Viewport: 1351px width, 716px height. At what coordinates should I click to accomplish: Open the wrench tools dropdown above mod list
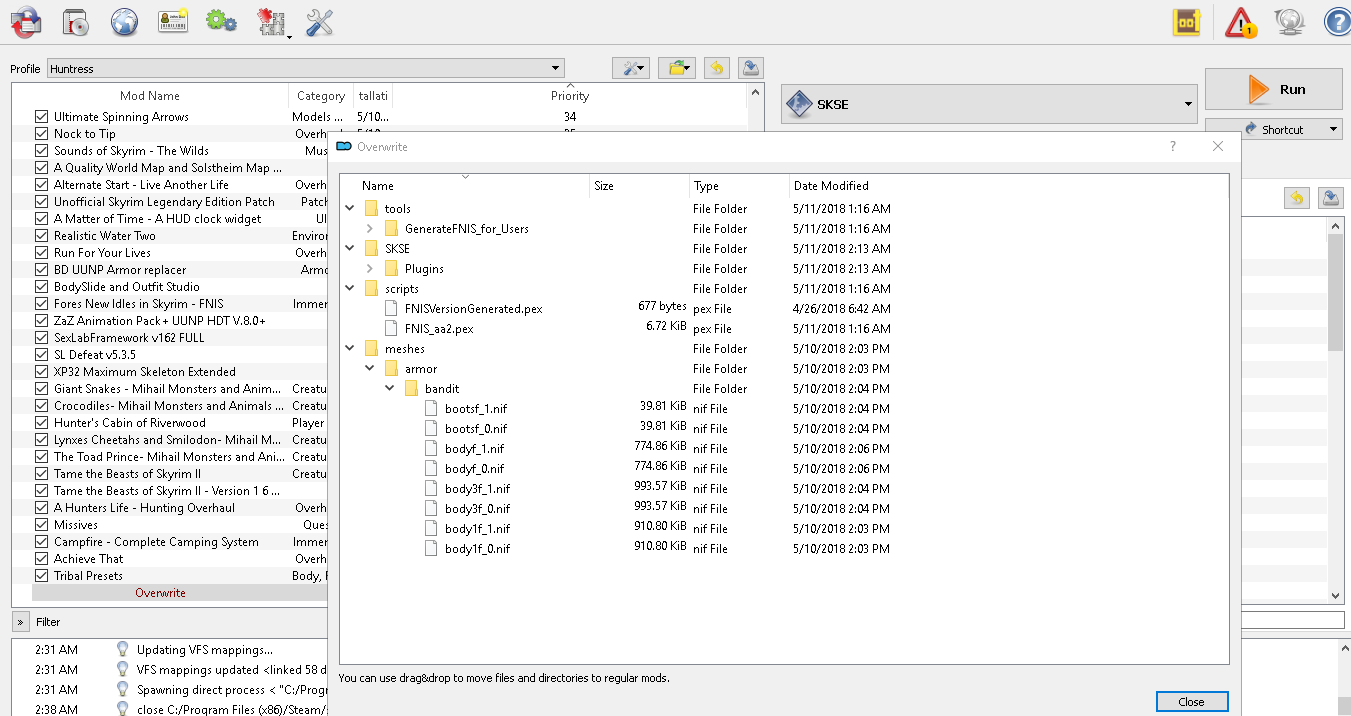[632, 68]
